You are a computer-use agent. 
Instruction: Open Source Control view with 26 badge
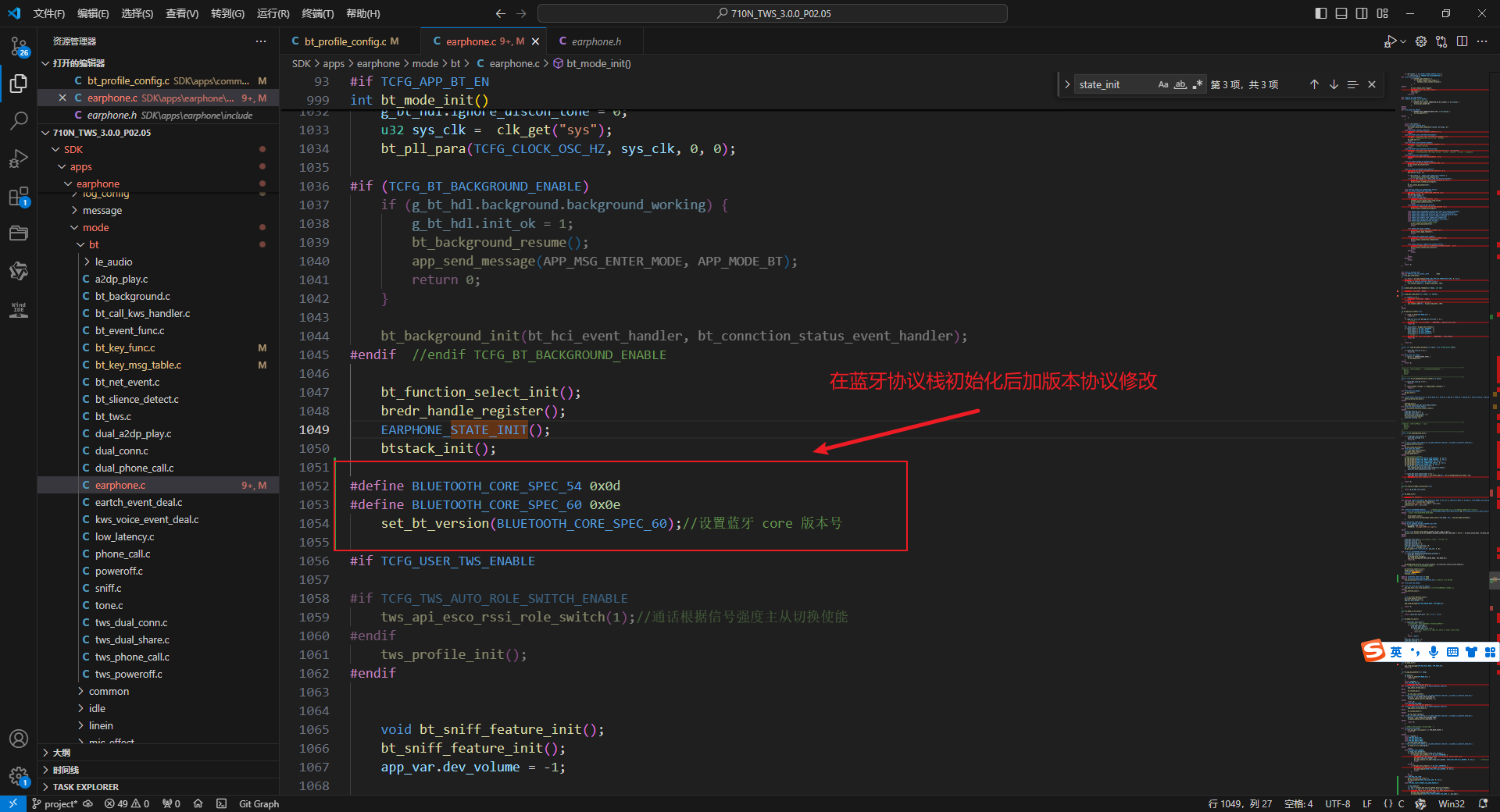tap(19, 46)
